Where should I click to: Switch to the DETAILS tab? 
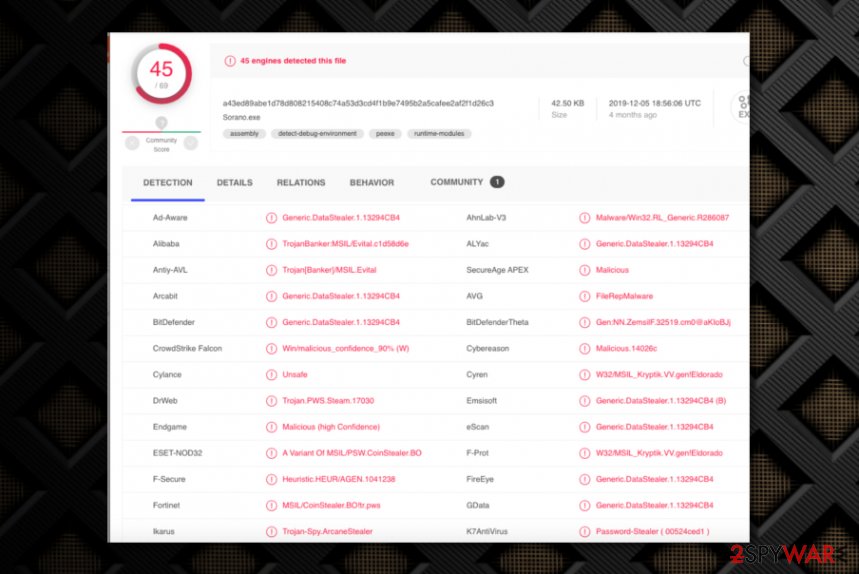[234, 182]
